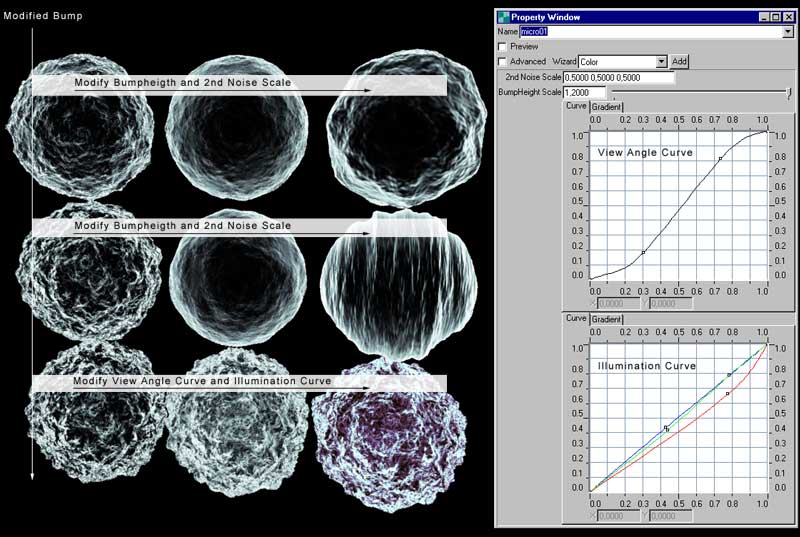The width and height of the screenshot is (800, 537).
Task: Maximize the Property Window
Action: [776, 17]
